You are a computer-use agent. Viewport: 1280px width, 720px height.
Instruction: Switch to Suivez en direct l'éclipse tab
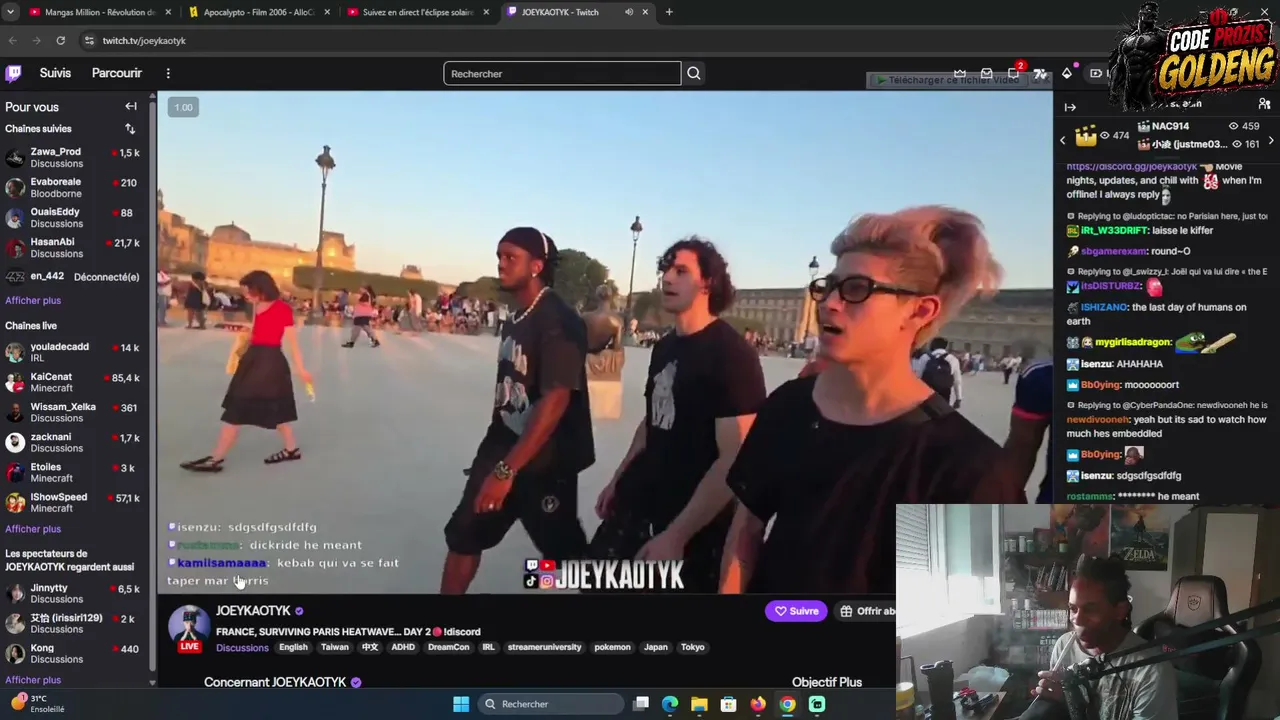(x=417, y=12)
